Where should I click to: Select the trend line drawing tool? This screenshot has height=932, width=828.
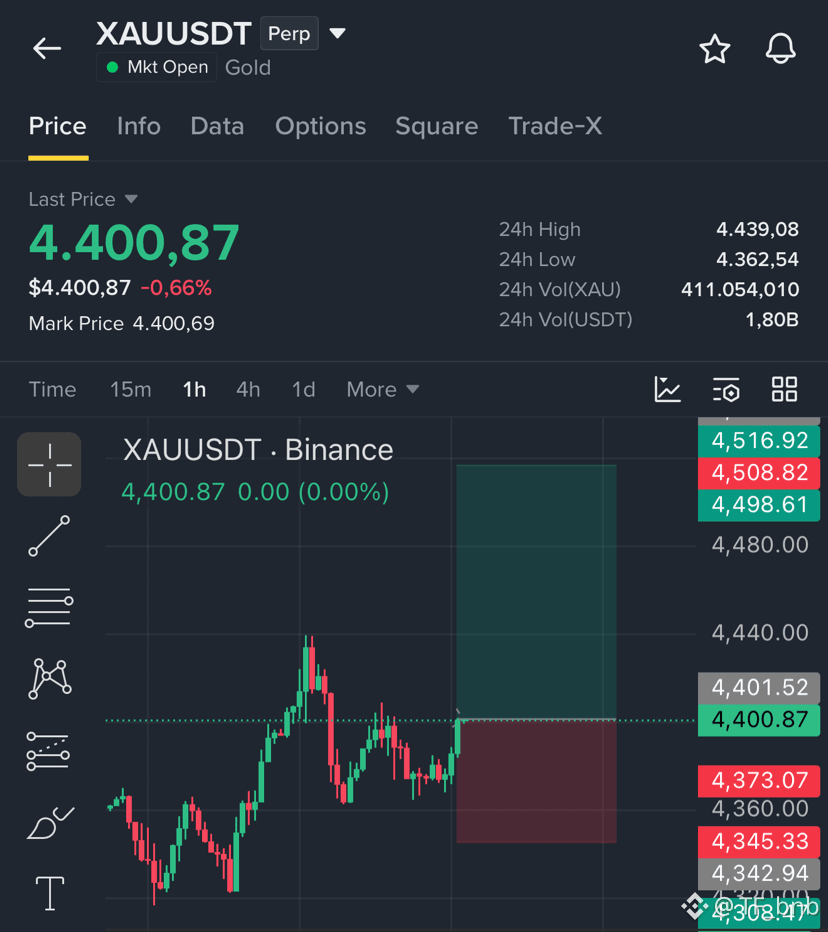point(49,536)
